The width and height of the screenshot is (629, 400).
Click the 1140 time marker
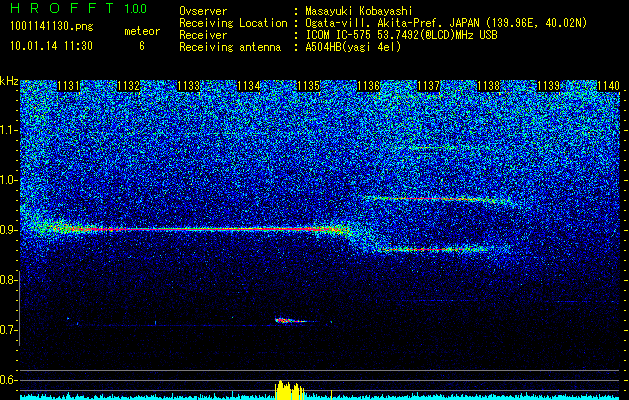pos(608,86)
